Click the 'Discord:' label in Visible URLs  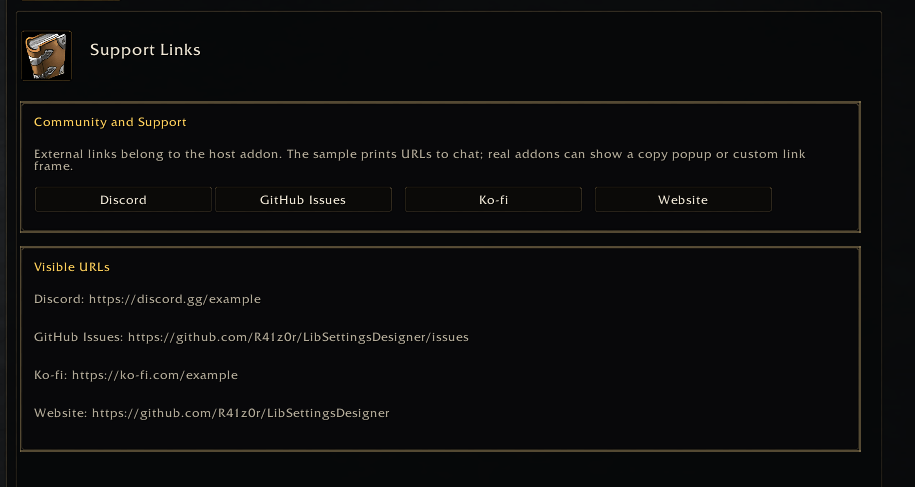(x=60, y=299)
